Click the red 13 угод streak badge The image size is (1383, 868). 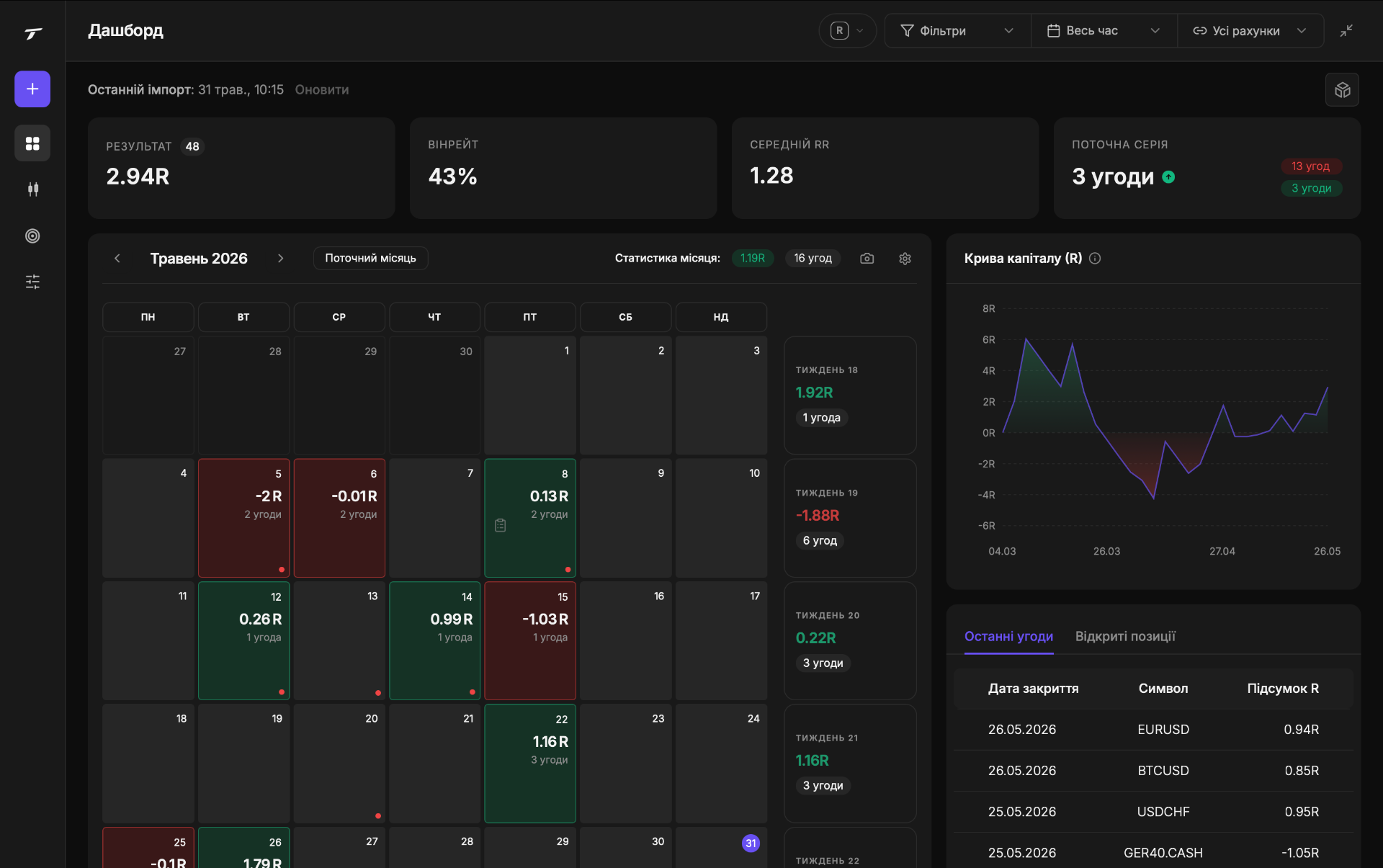(1310, 166)
